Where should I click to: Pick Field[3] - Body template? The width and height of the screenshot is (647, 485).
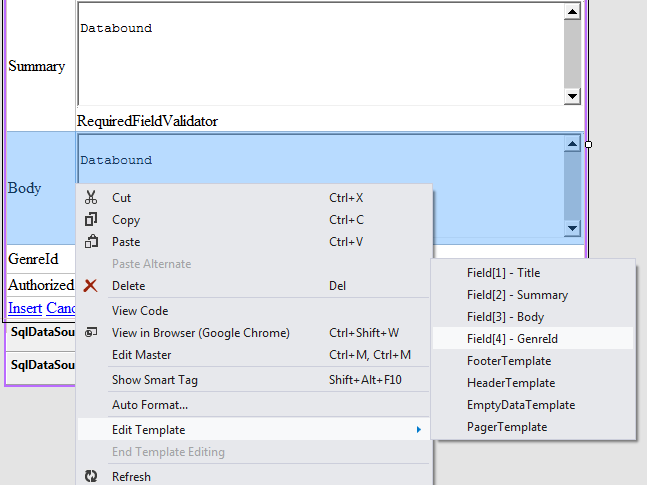(x=505, y=317)
